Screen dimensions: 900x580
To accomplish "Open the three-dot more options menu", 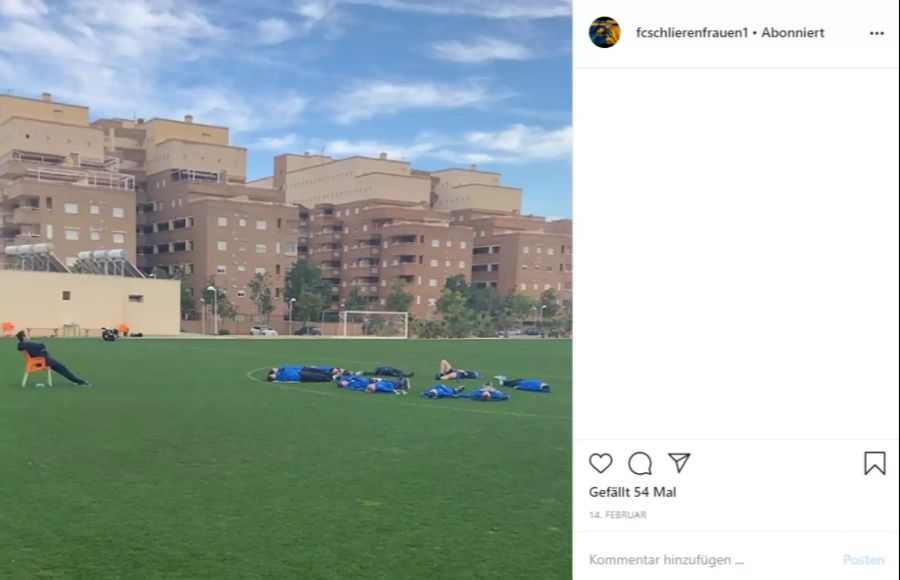I will tap(876, 33).
